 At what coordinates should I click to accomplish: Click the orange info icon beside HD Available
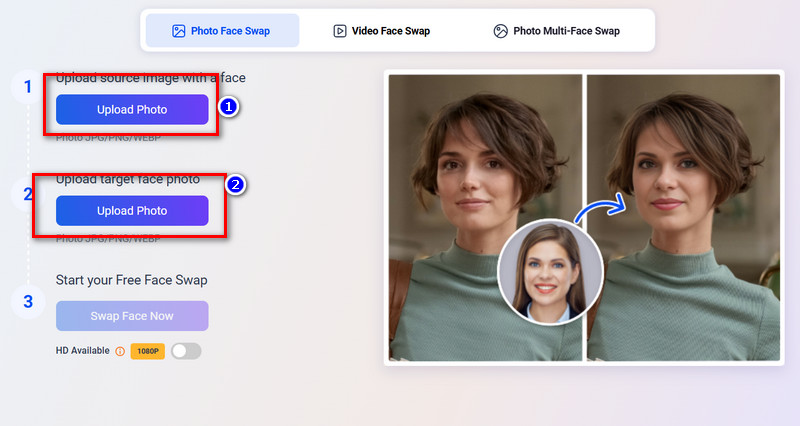pyautogui.click(x=120, y=351)
